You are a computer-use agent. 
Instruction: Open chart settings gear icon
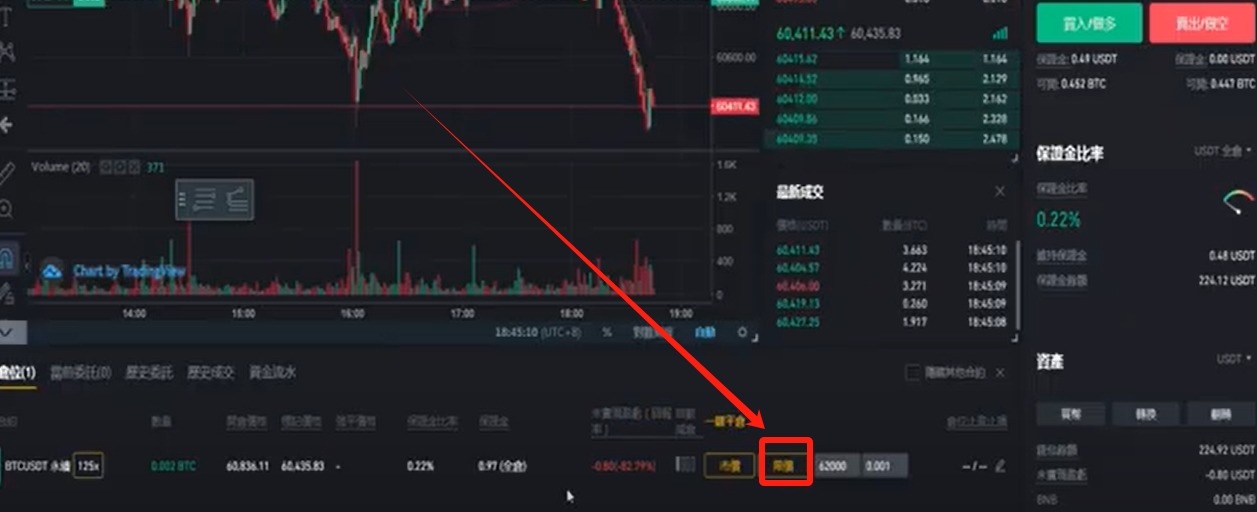coord(742,332)
